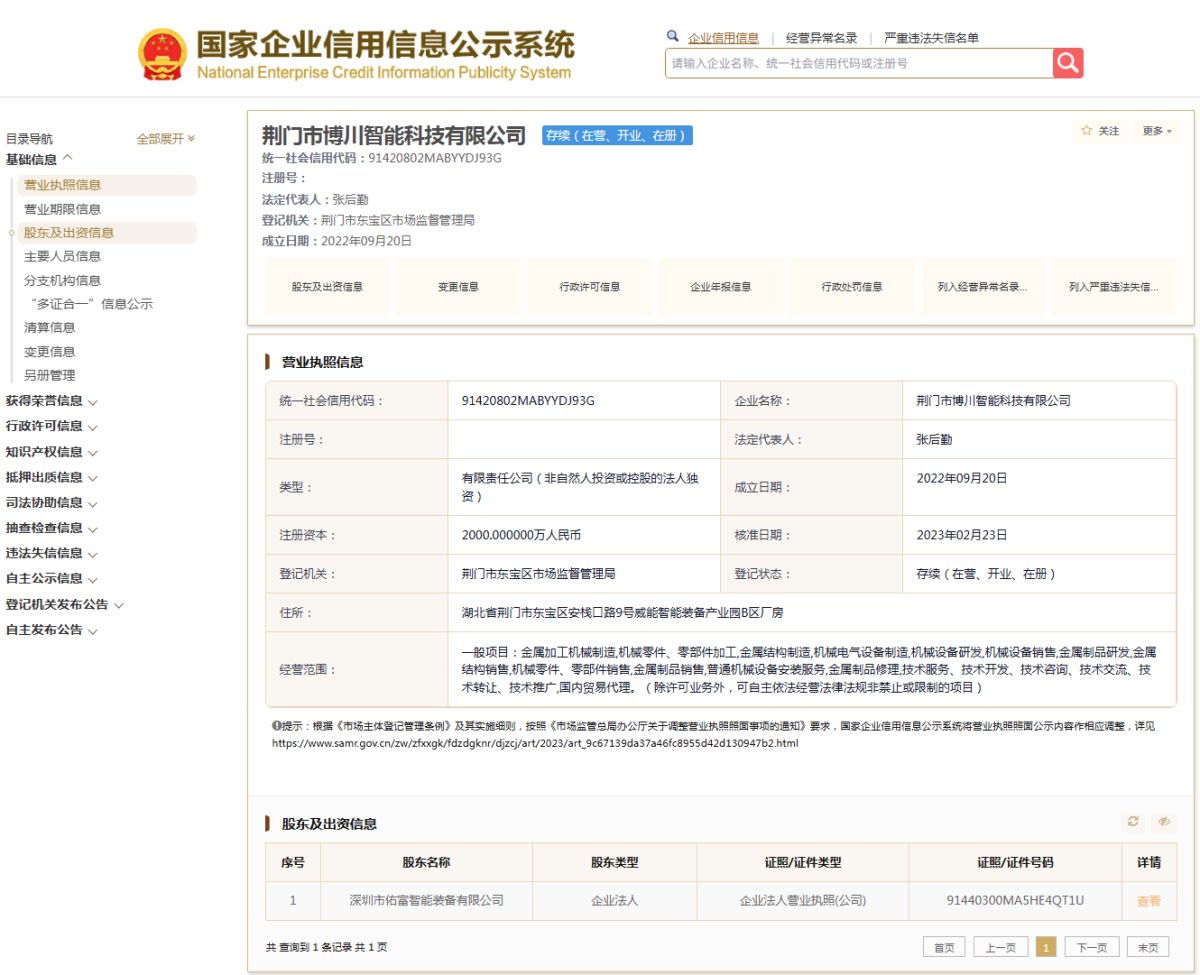
Task: Open 行政处罚信息 quick tab button
Action: [x=852, y=287]
